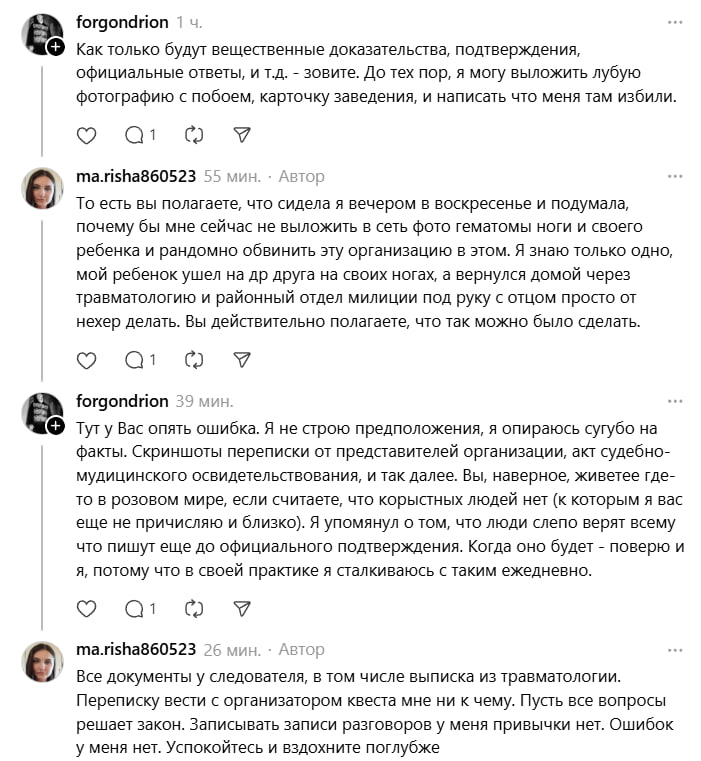Open more options for ma.risha860523's 55 min. comment
This screenshot has height=761, width=701.
click(x=676, y=176)
